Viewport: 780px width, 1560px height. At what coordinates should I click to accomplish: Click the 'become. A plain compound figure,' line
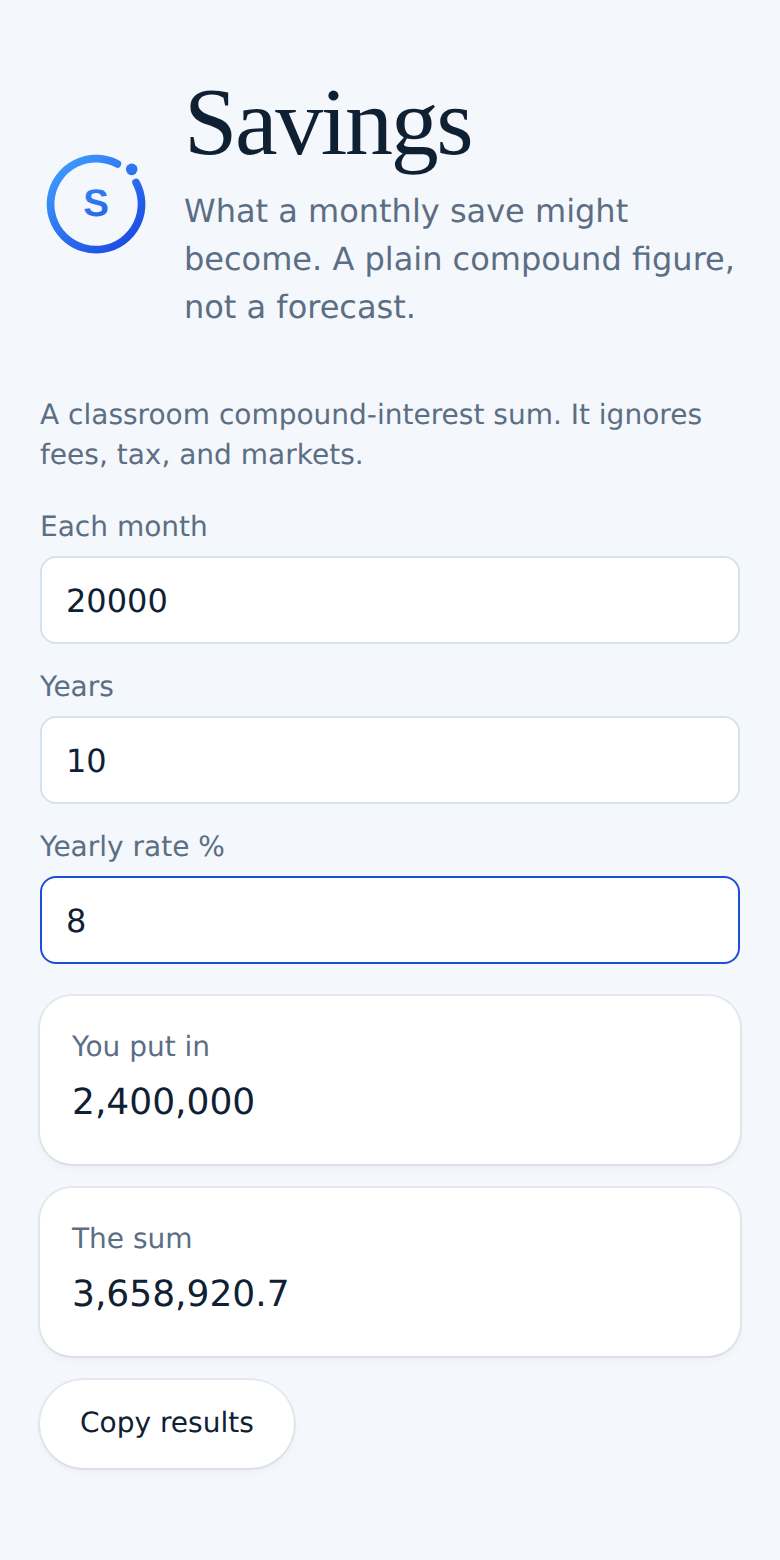[460, 259]
